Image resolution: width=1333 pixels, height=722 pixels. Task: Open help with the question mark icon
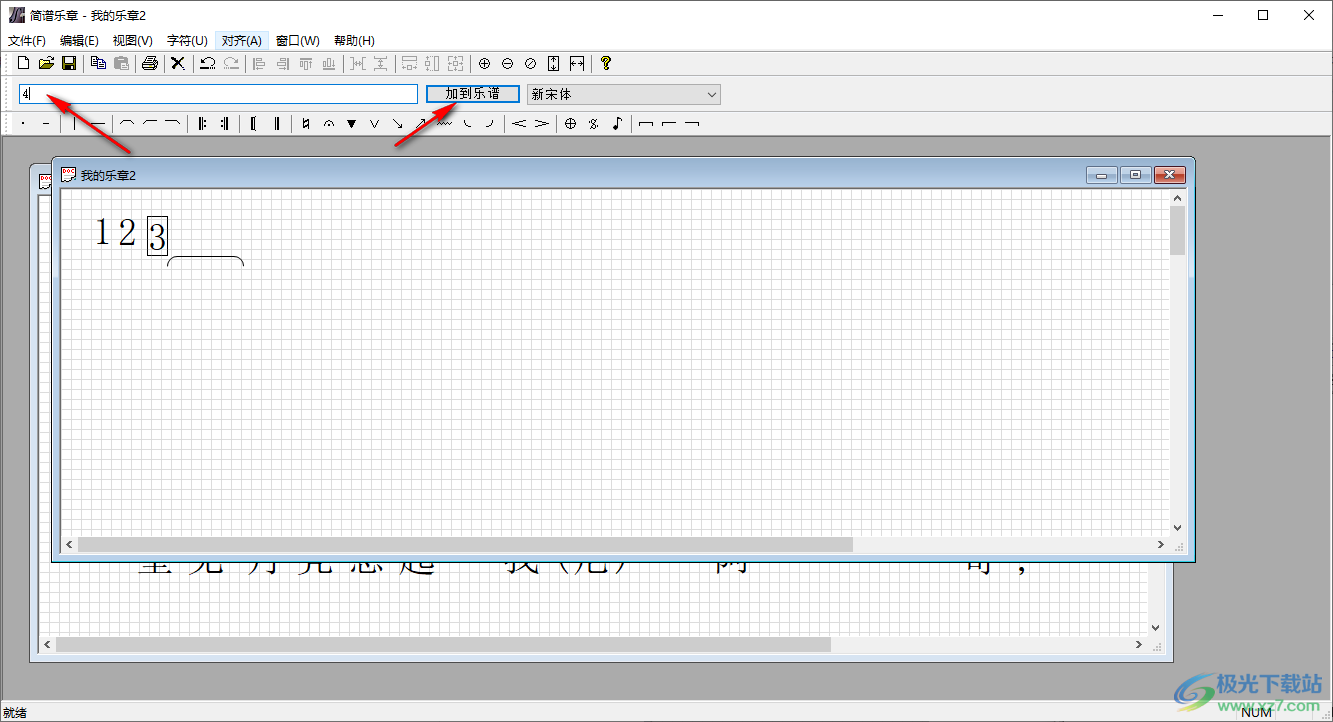(x=605, y=63)
